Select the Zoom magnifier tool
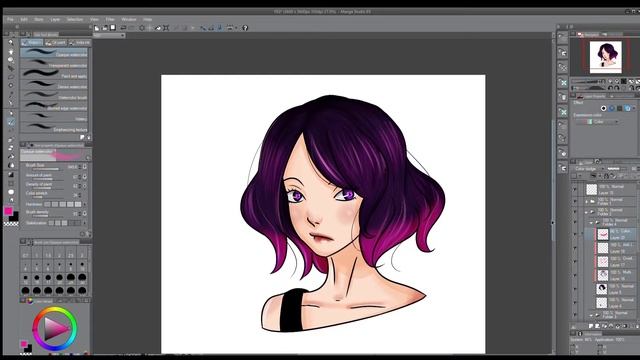This screenshot has width=640, height=360. click(x=11, y=42)
